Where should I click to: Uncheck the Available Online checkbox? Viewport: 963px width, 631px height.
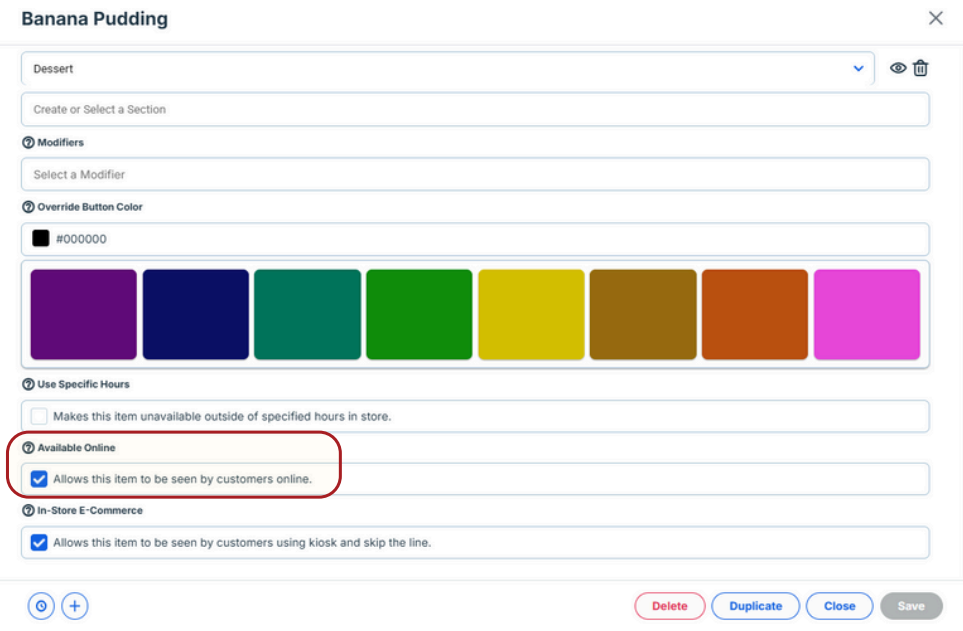[39, 479]
